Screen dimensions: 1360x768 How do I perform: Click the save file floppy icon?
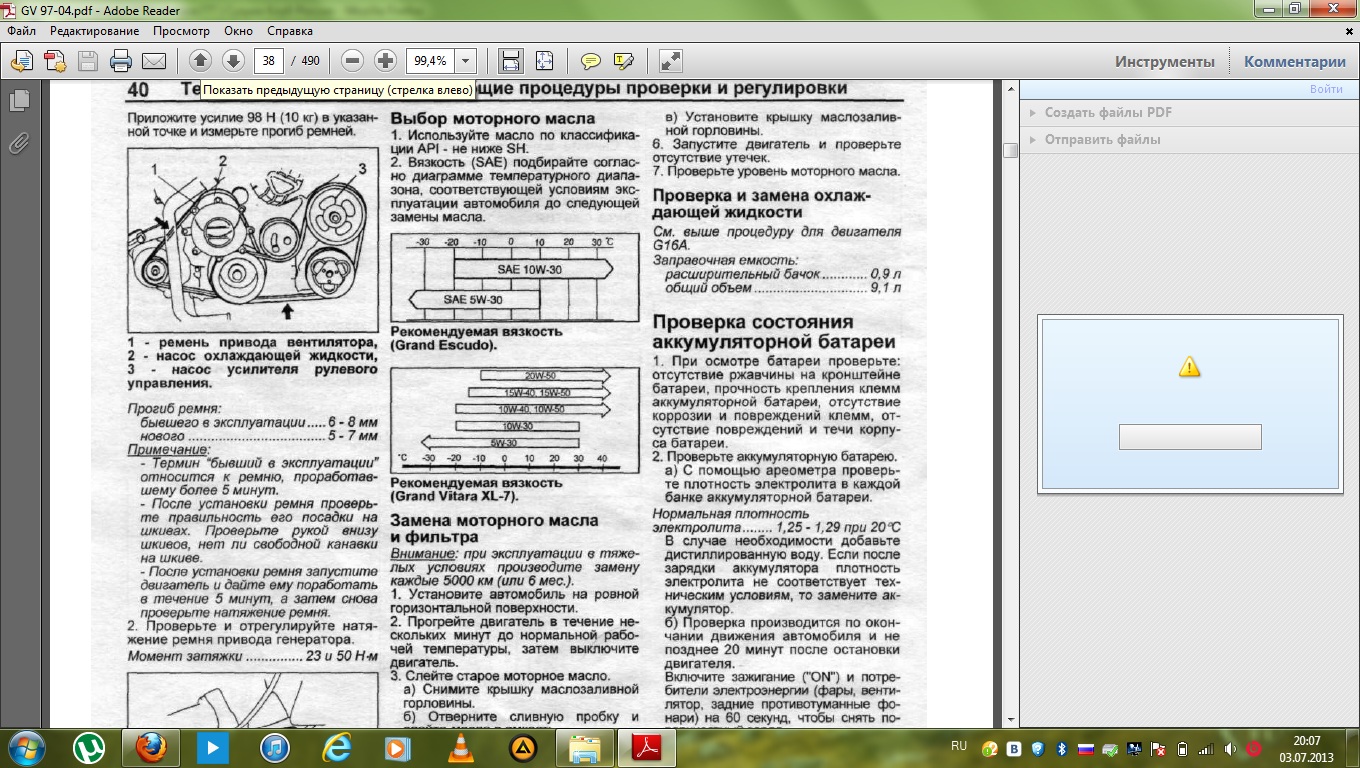point(88,61)
